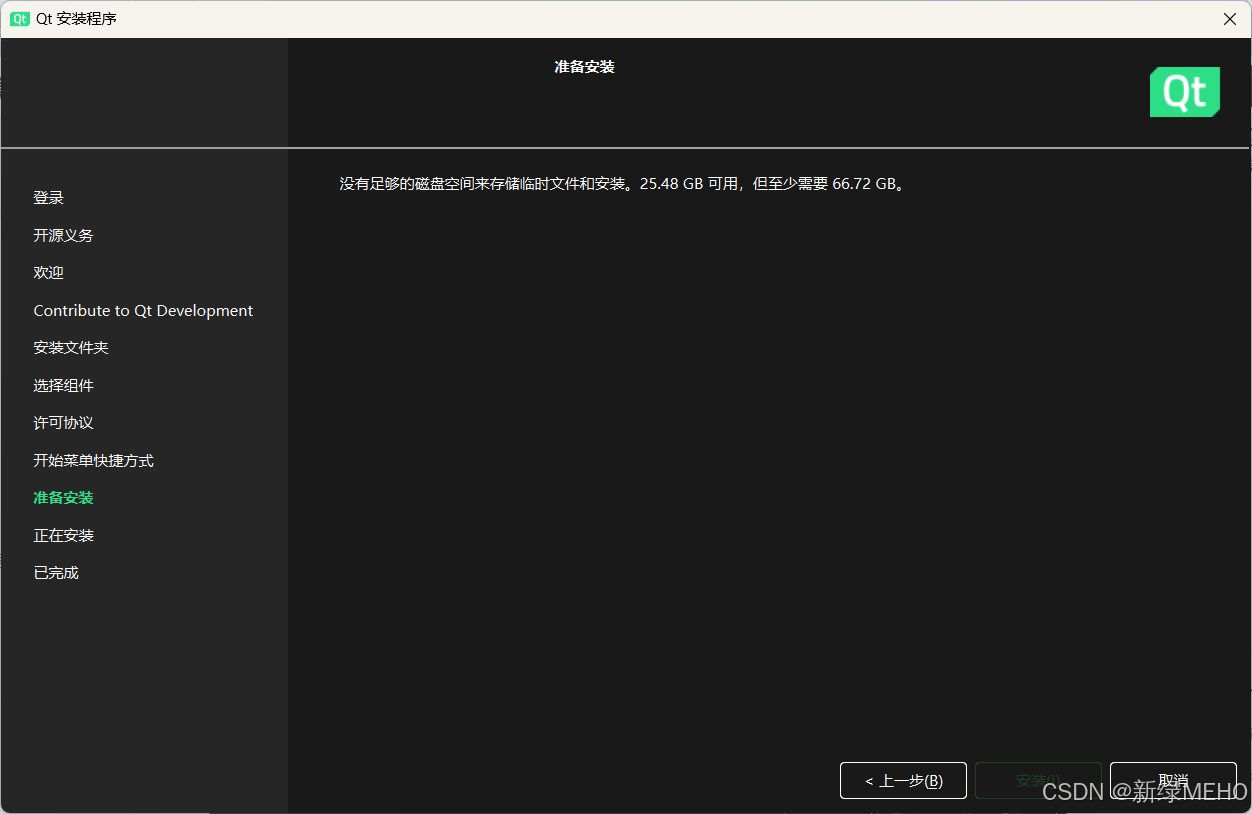Select 已完成 step in sidebar
Image resolution: width=1252 pixels, height=814 pixels.
click(56, 573)
